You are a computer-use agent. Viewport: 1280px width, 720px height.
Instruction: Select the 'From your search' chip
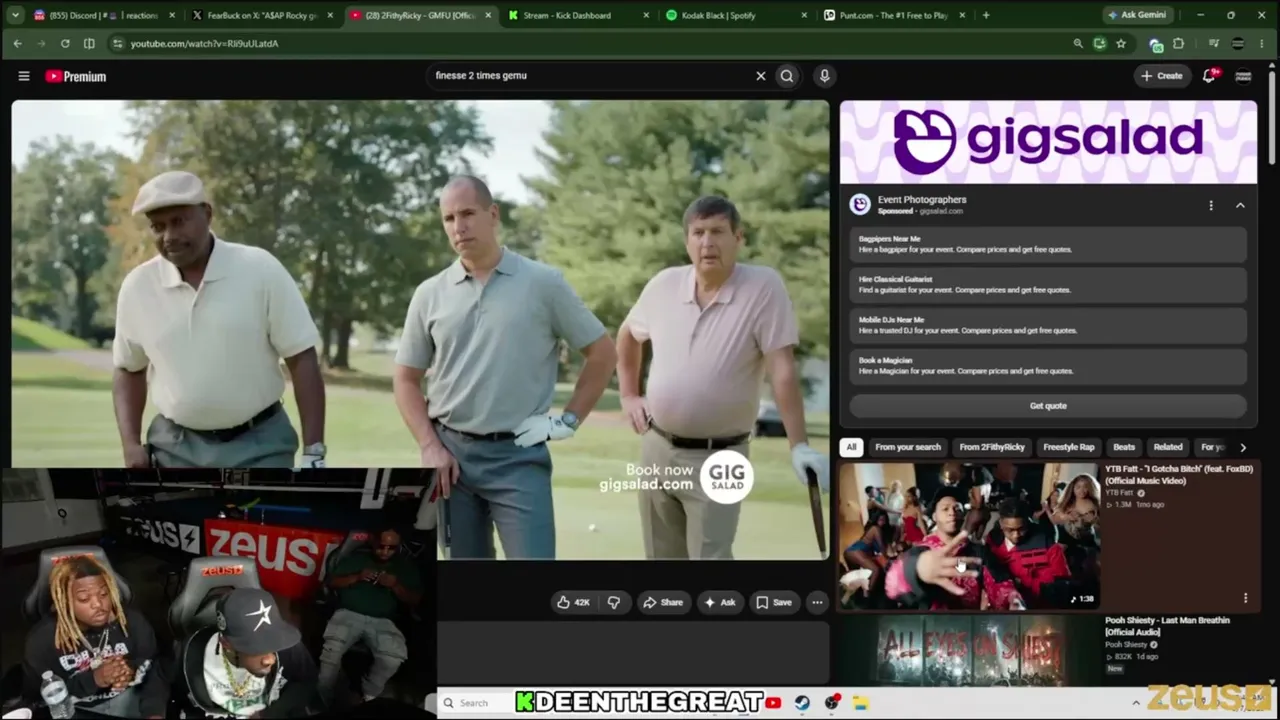908,447
